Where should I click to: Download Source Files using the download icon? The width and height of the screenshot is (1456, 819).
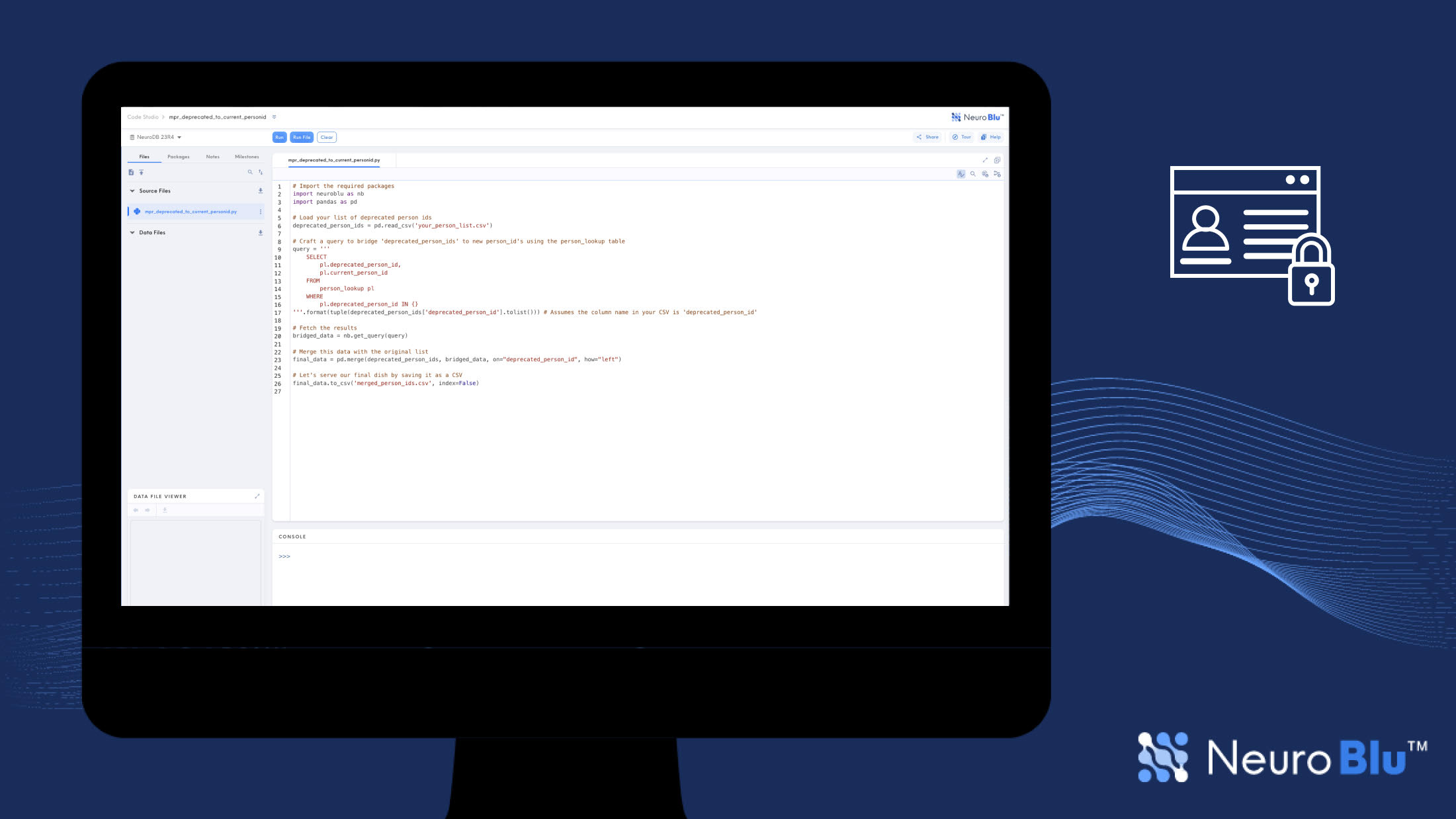point(261,191)
